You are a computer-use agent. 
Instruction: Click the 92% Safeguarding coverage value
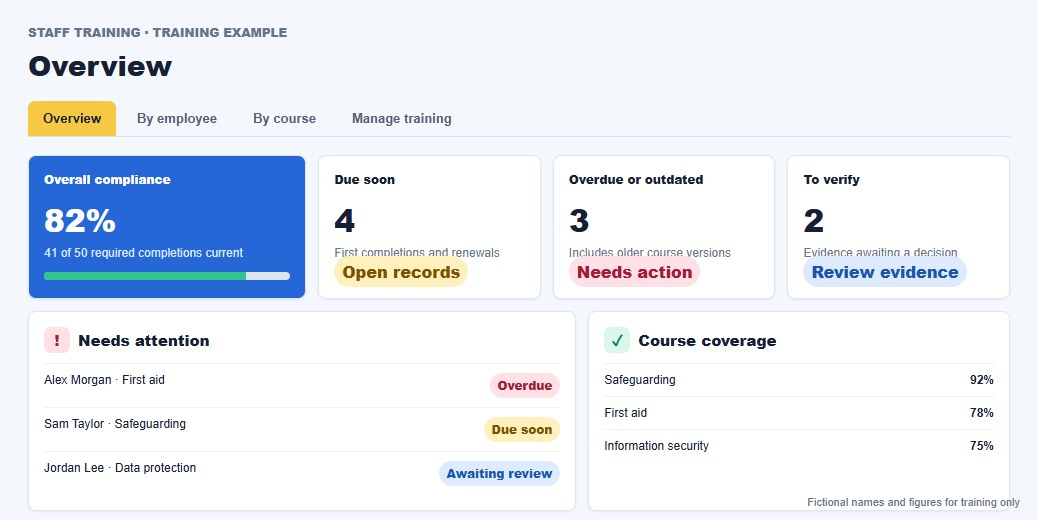click(982, 380)
